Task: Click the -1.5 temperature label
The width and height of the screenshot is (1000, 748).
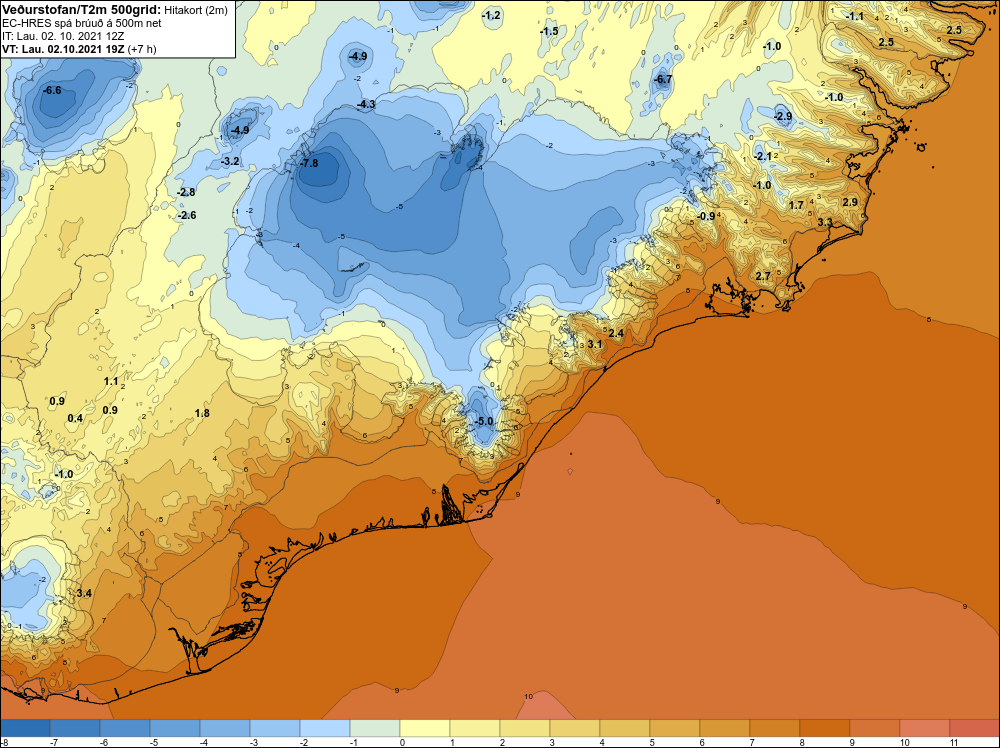Action: click(x=548, y=31)
